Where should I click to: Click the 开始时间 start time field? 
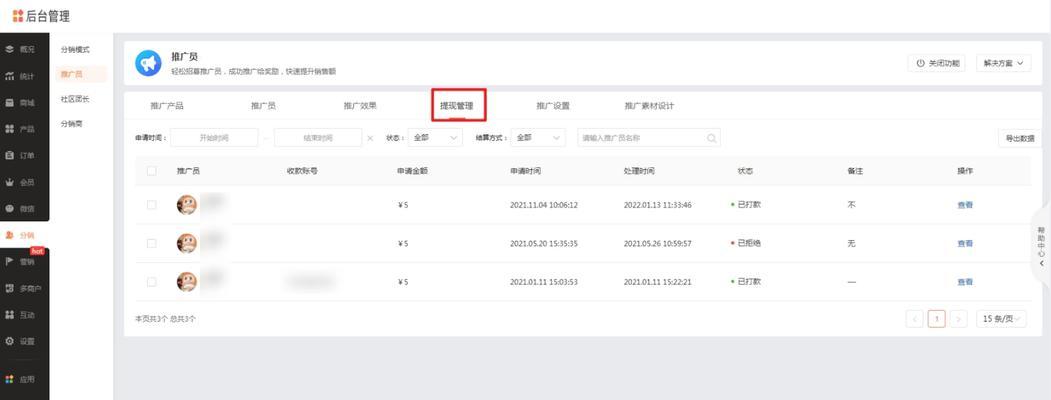(x=214, y=138)
